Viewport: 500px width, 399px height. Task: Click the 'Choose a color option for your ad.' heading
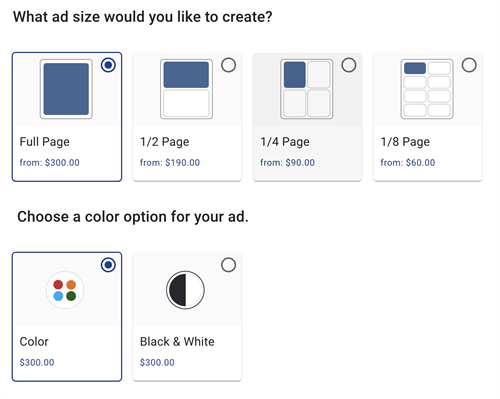pos(133,217)
